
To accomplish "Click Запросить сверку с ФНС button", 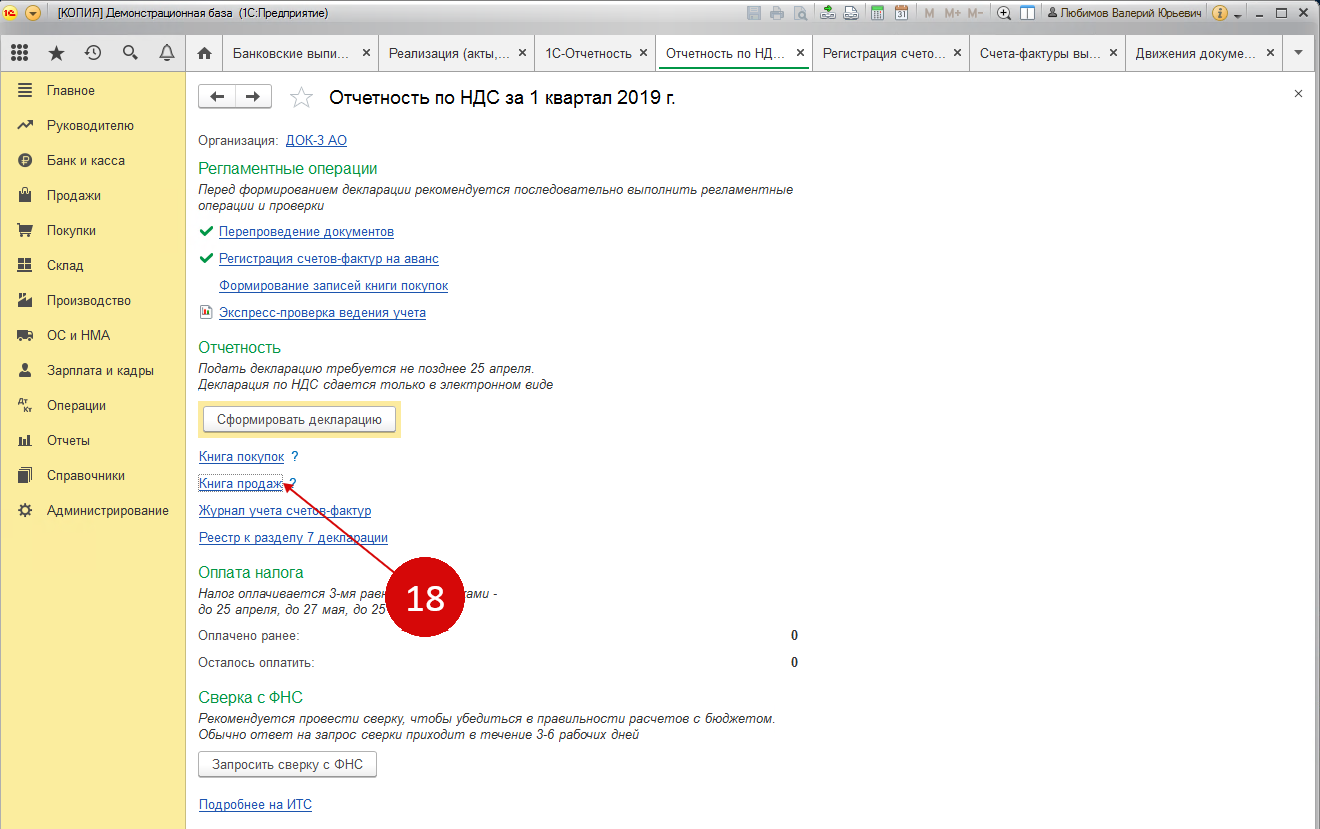I will point(288,765).
